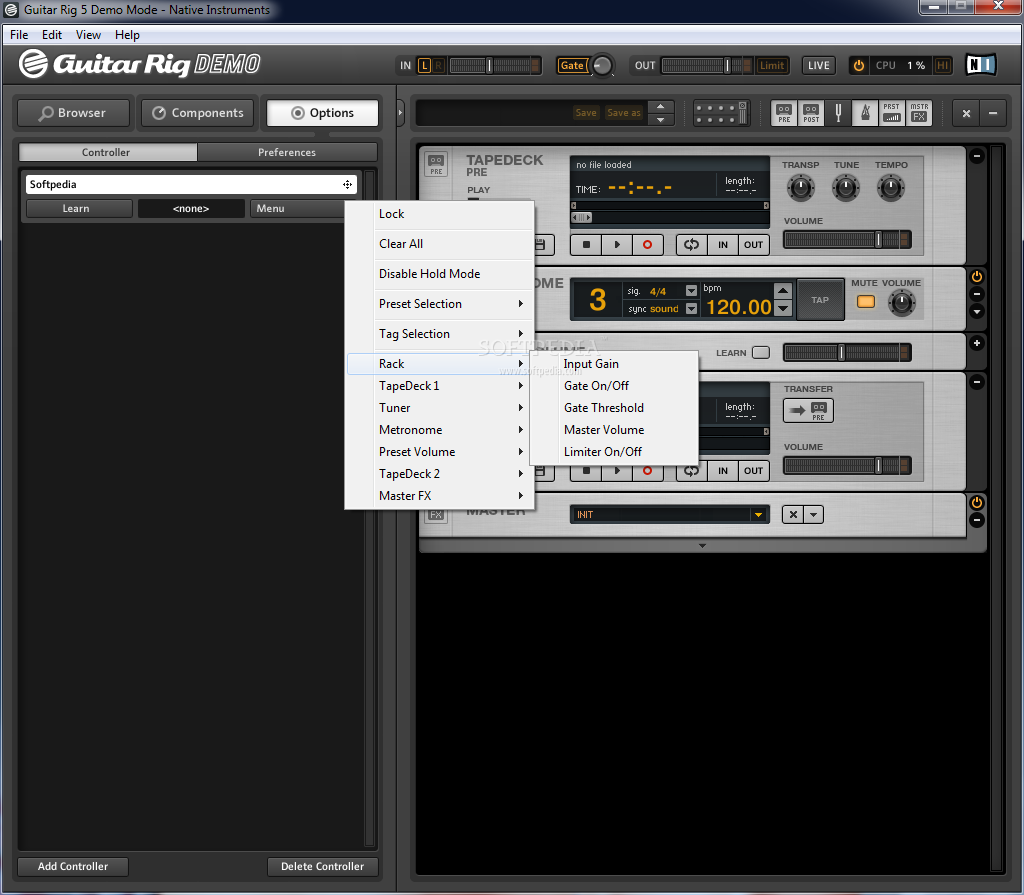Show the Master FX module

click(919, 113)
